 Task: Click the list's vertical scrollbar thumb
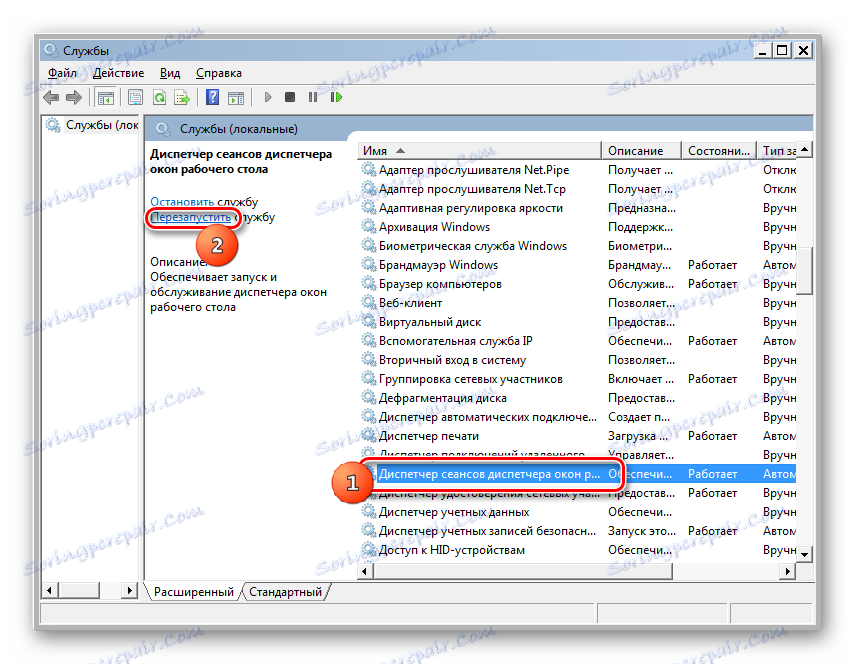pyautogui.click(x=805, y=270)
